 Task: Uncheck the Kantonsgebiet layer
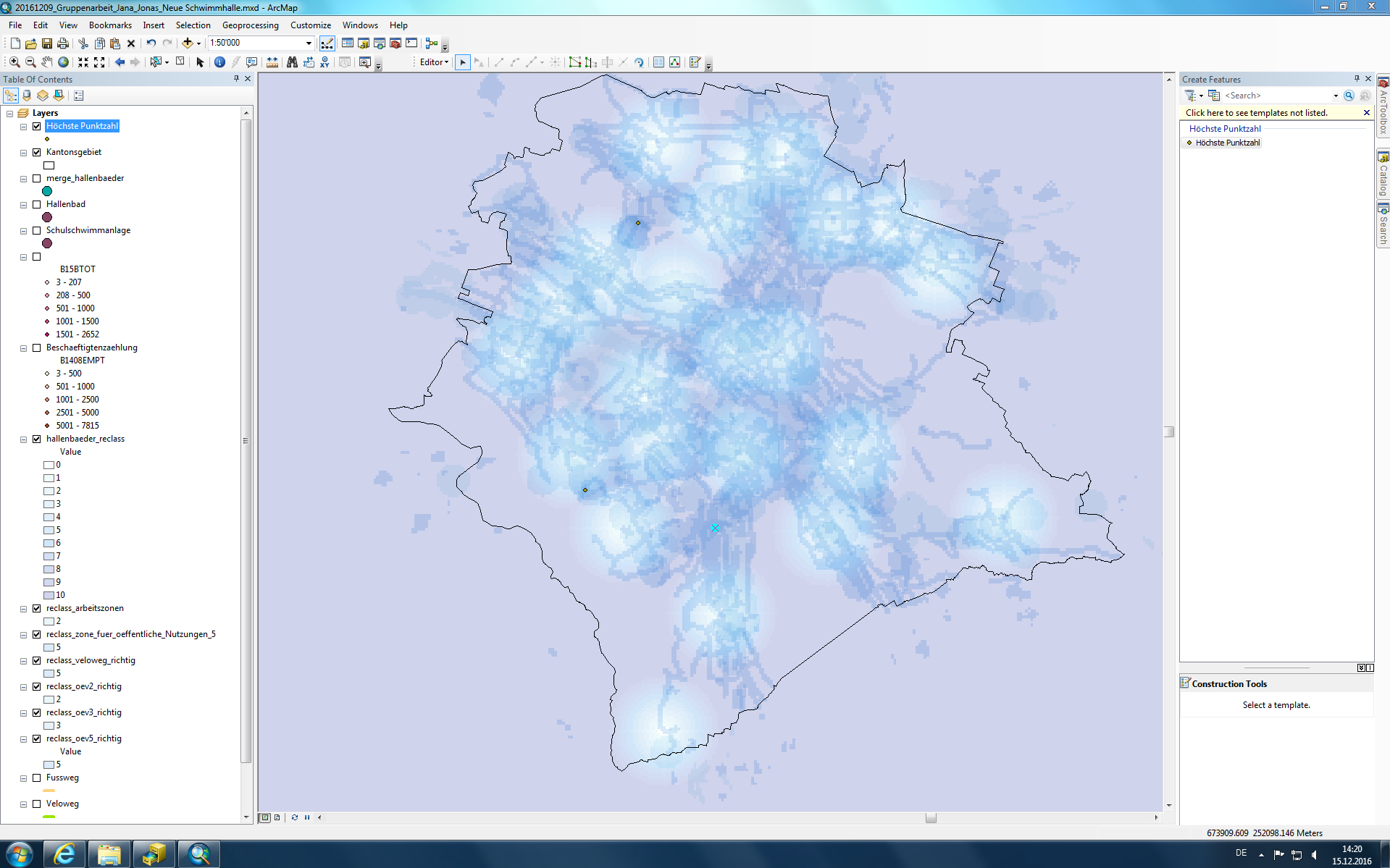[x=37, y=152]
